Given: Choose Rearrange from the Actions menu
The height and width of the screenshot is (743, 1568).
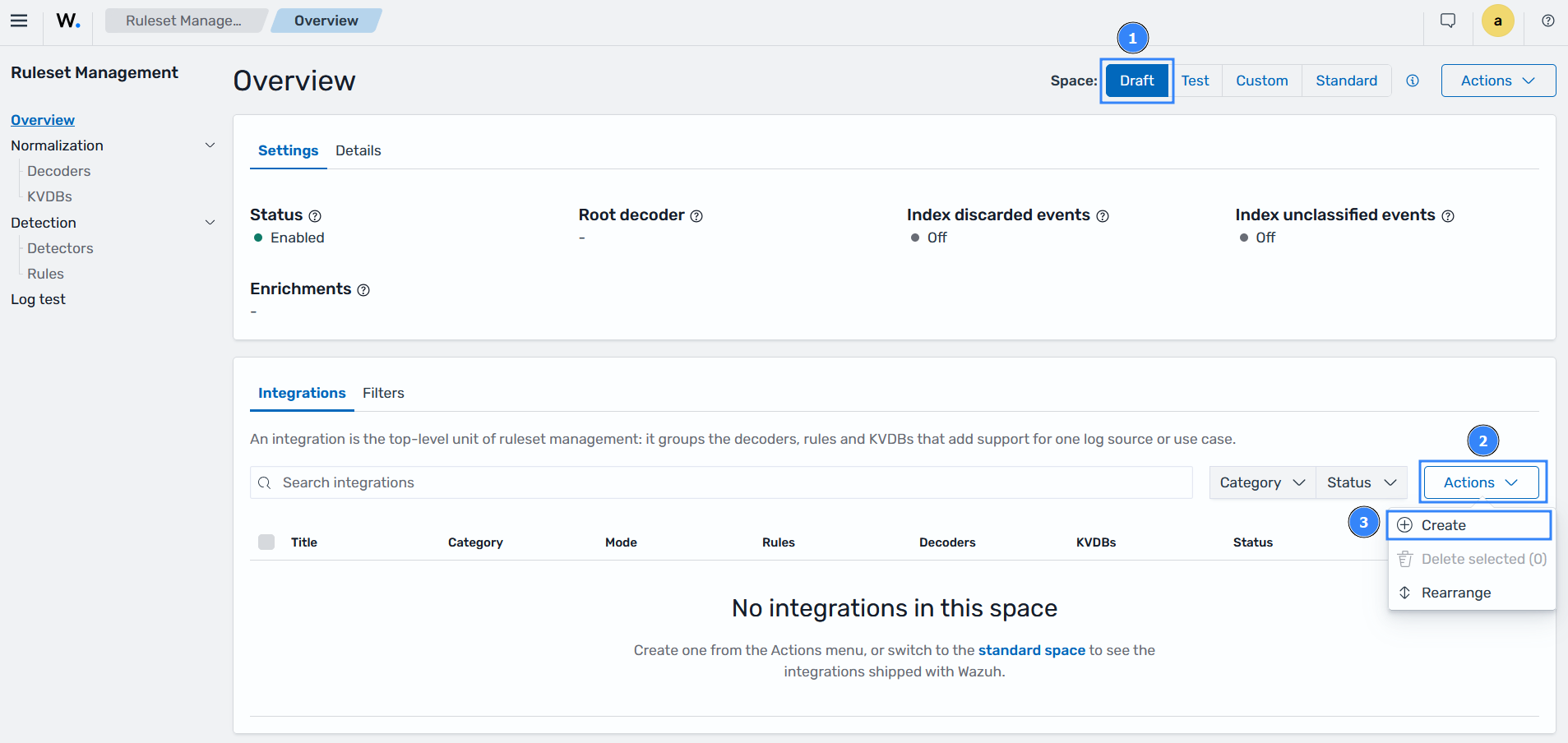Looking at the screenshot, I should (1472, 593).
